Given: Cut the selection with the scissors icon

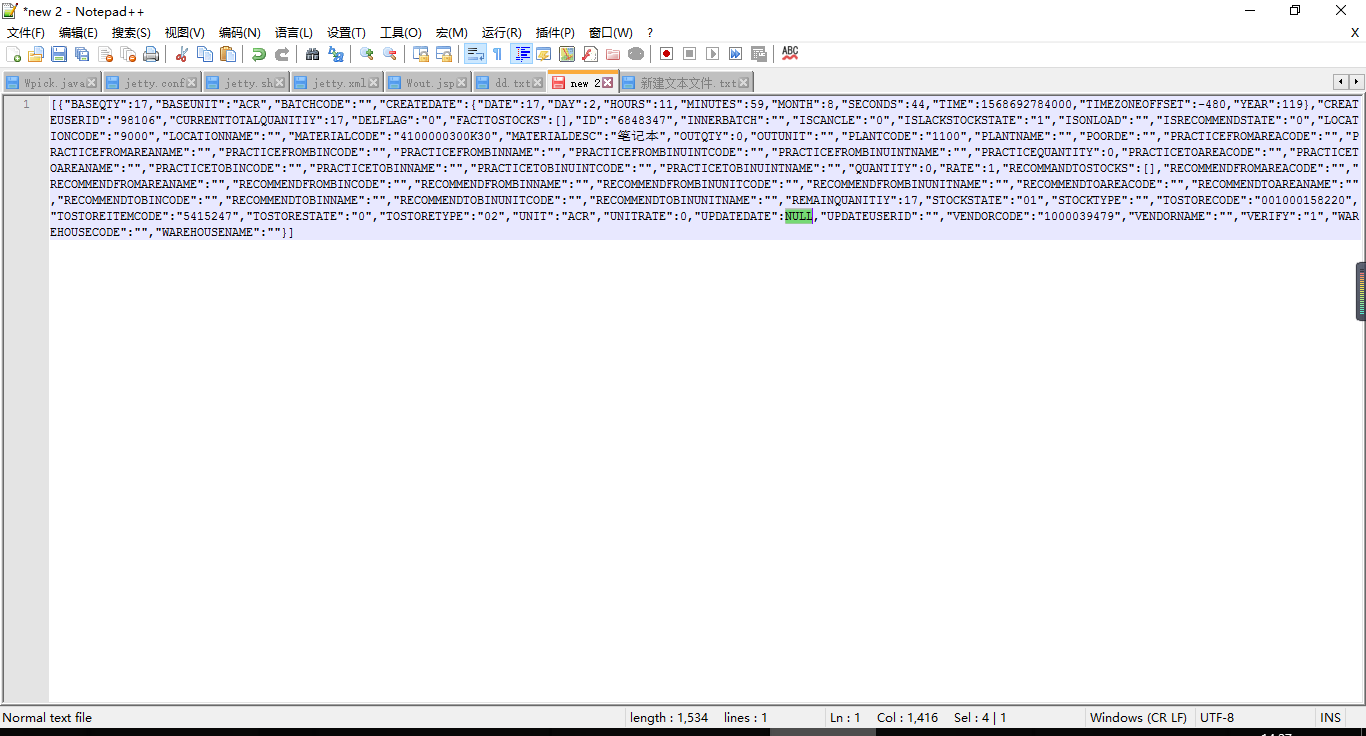Looking at the screenshot, I should 182,54.
